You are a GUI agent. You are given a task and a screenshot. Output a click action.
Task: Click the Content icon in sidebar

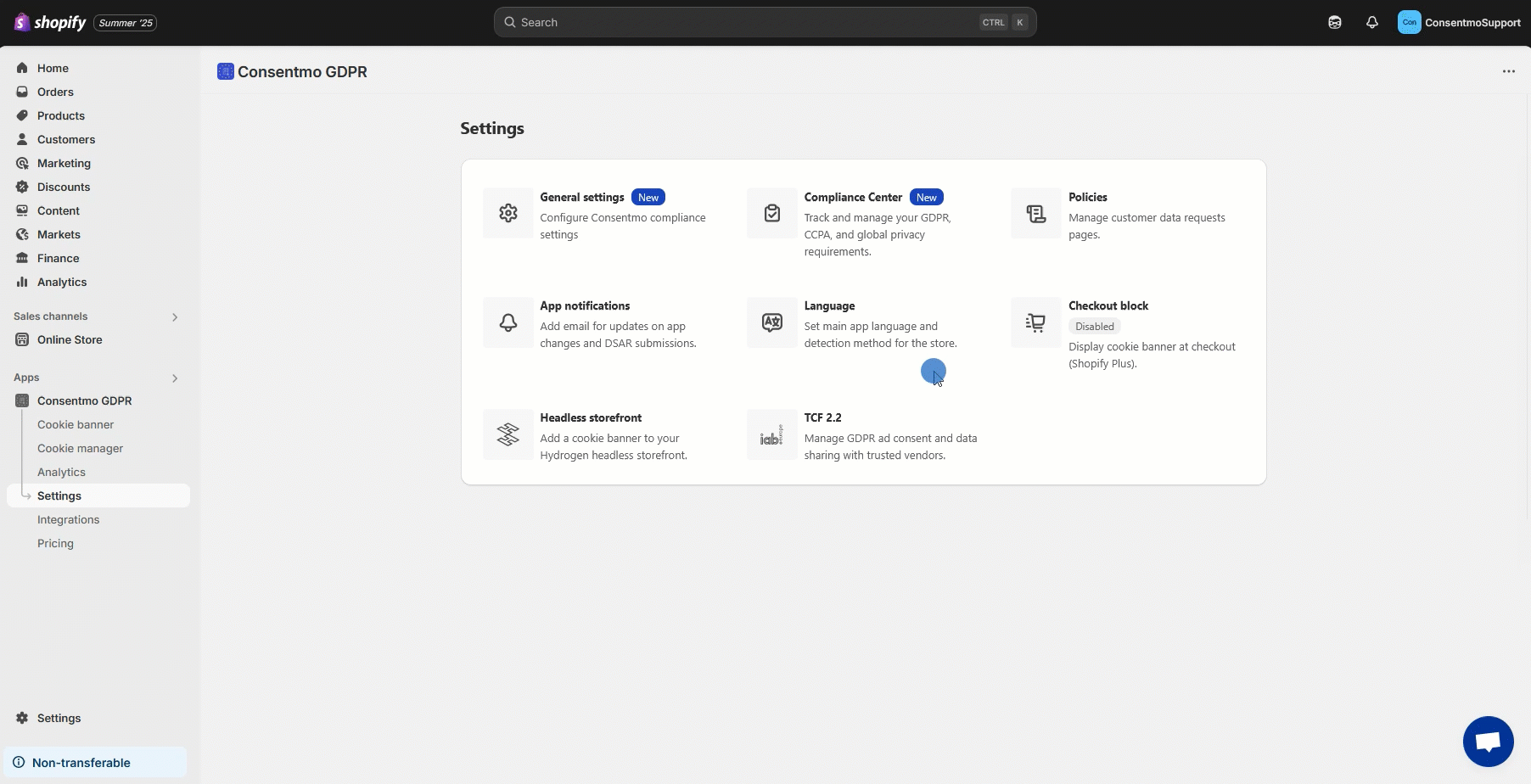pyautogui.click(x=22, y=210)
